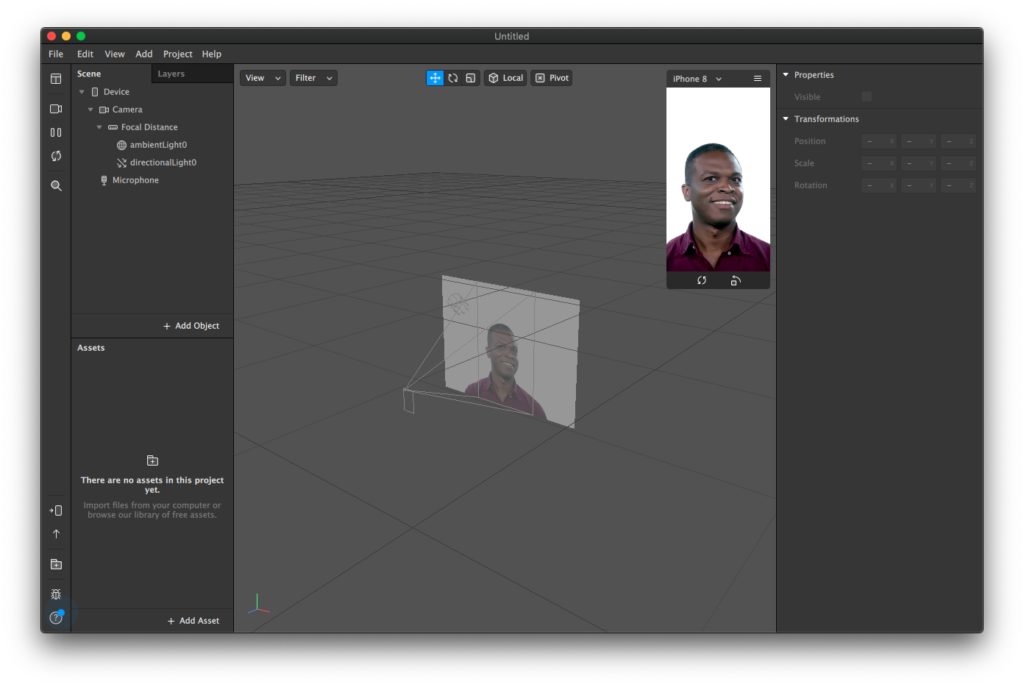1024x687 pixels.
Task: Open search with the magnifier icon
Action: coord(56,185)
